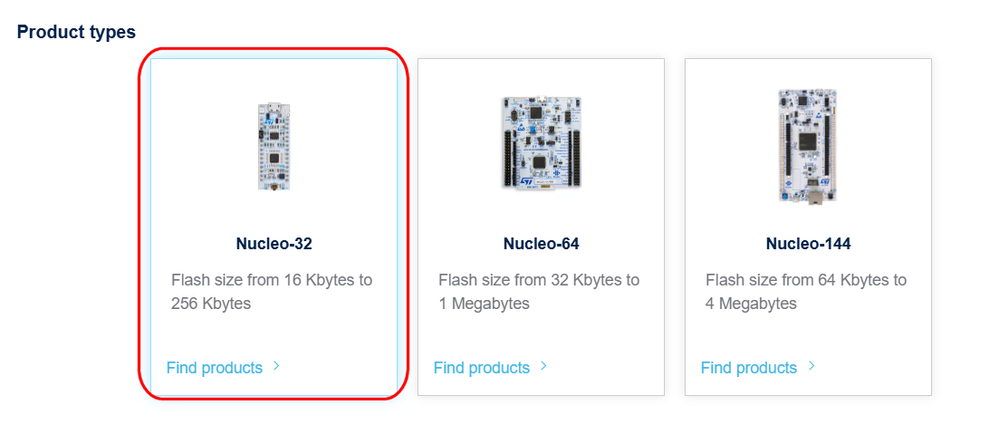The width and height of the screenshot is (999, 436).
Task: Select the Nucleo-64 title
Action: click(x=541, y=243)
